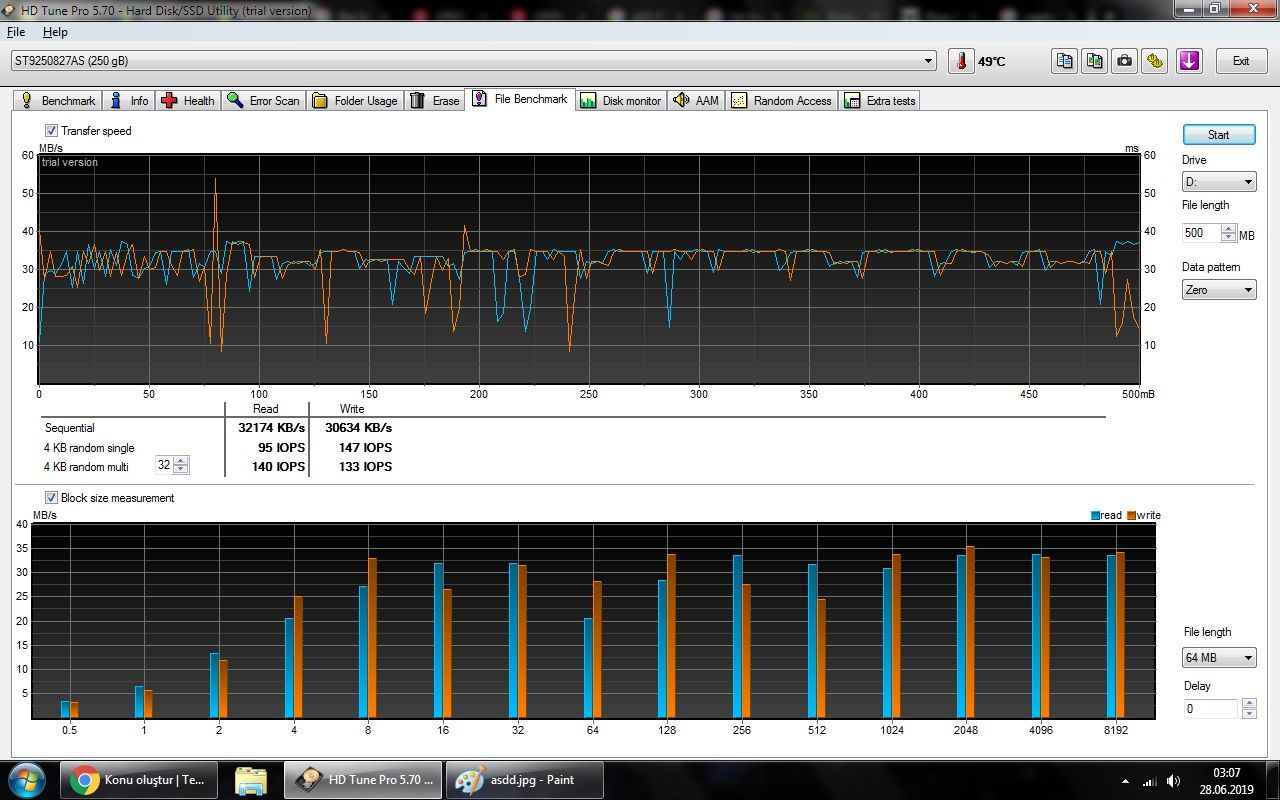The image size is (1280, 800).
Task: Adjust the Delay value spinner
Action: 1249,709
